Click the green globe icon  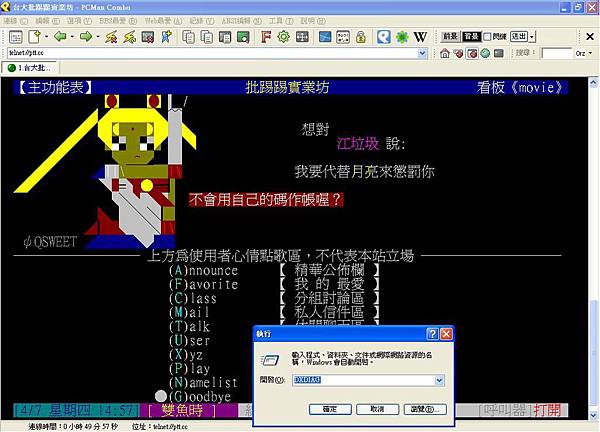[485, 53]
